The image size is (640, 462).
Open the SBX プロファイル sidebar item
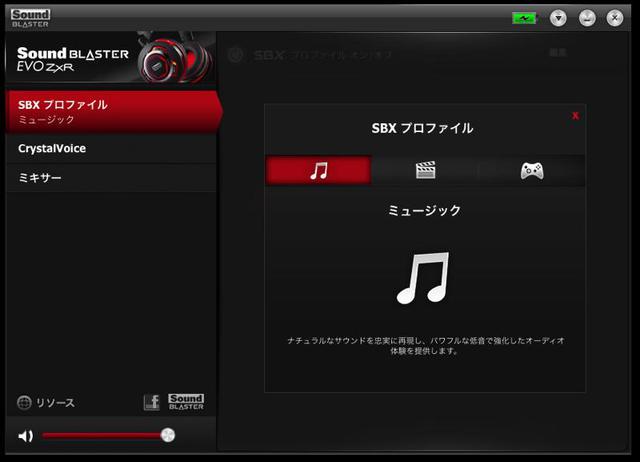[x=108, y=111]
